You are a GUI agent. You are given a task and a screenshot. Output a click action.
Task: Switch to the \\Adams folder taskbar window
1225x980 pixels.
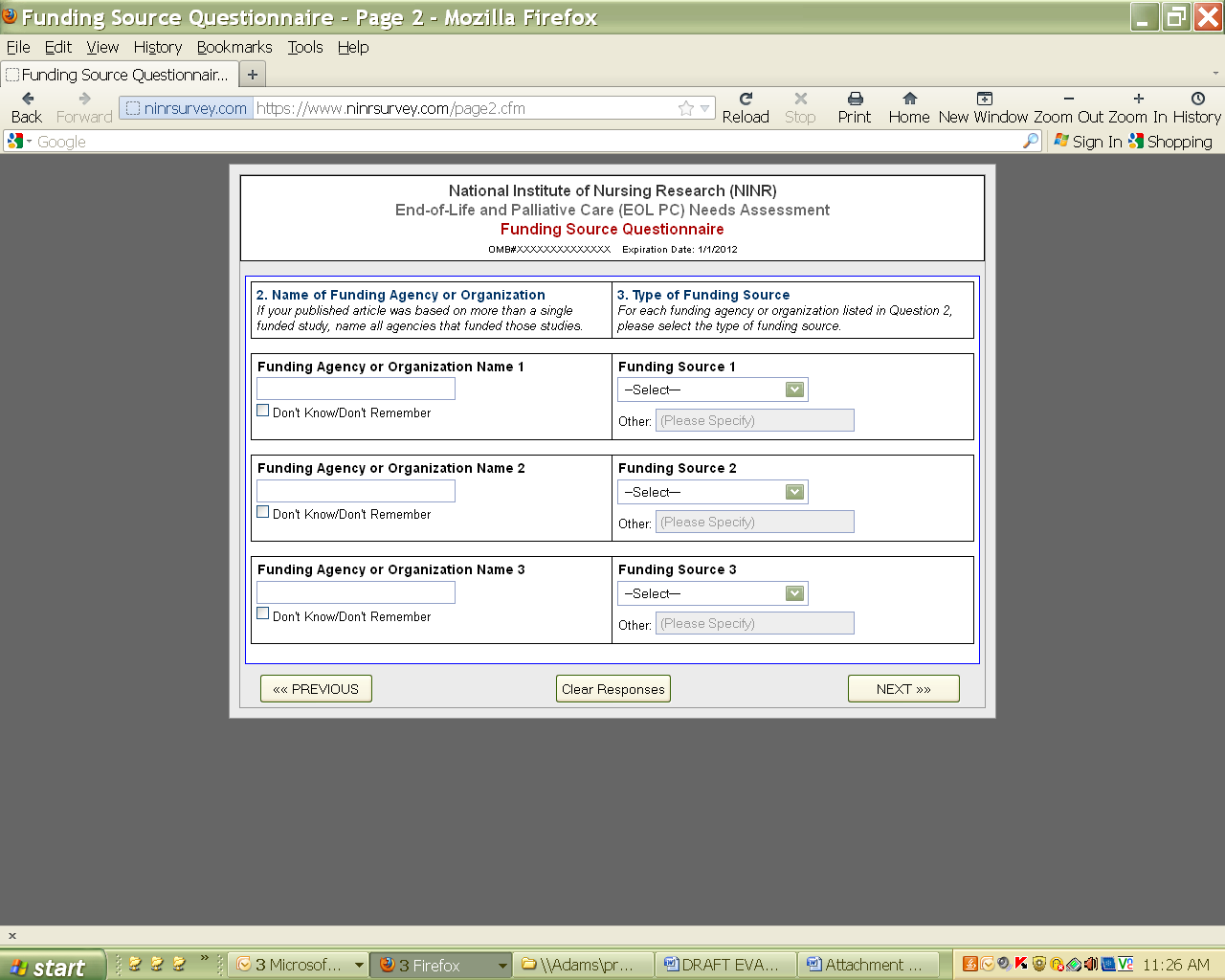point(584,965)
